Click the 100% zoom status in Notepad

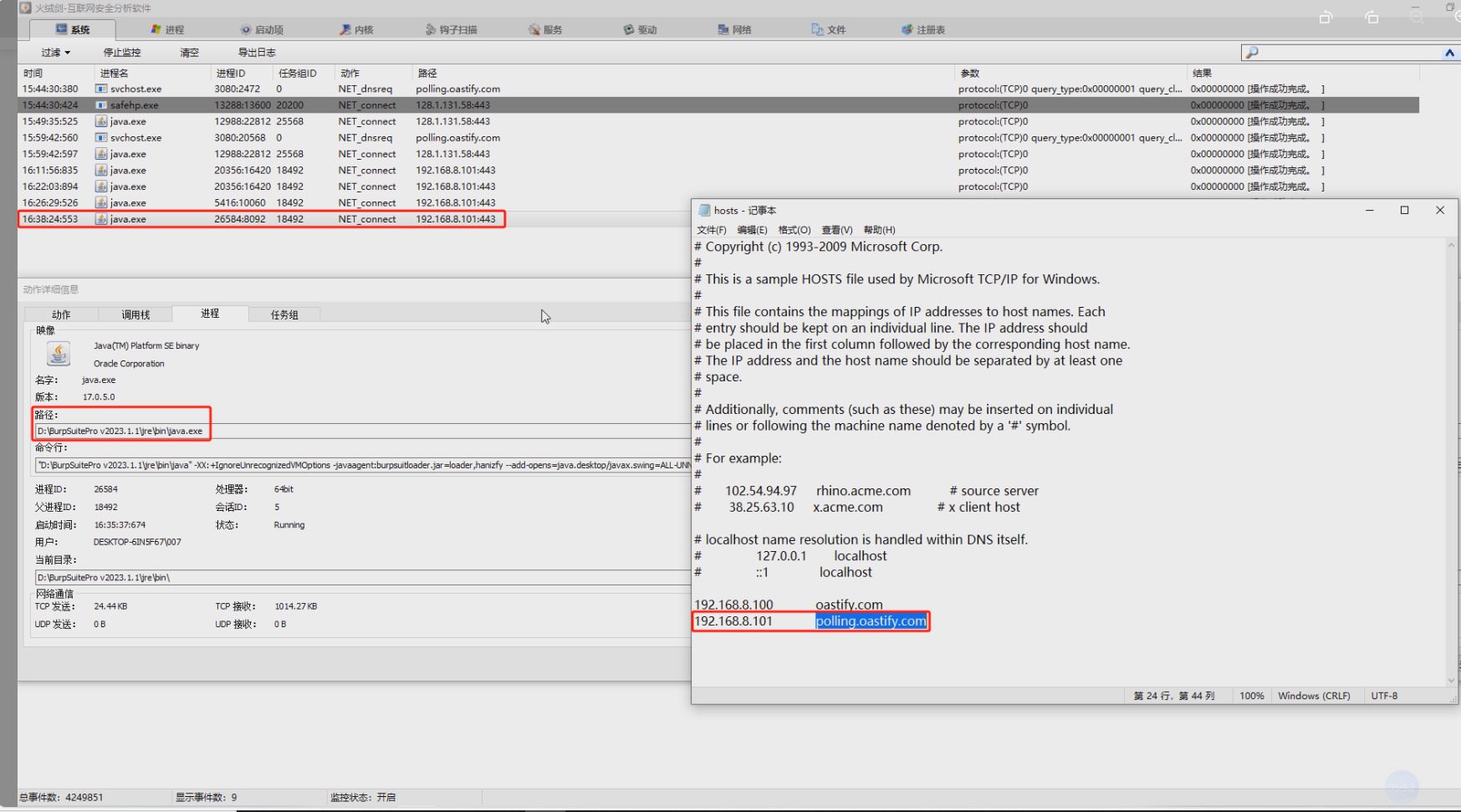click(x=1252, y=696)
